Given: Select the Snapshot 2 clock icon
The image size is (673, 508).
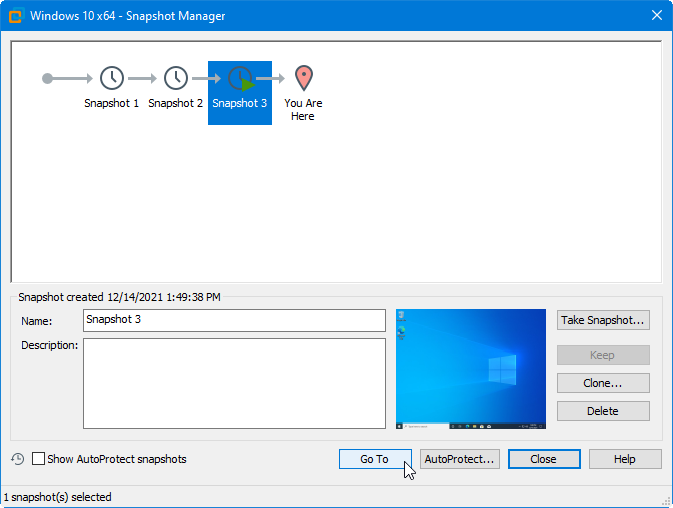Looking at the screenshot, I should (176, 78).
